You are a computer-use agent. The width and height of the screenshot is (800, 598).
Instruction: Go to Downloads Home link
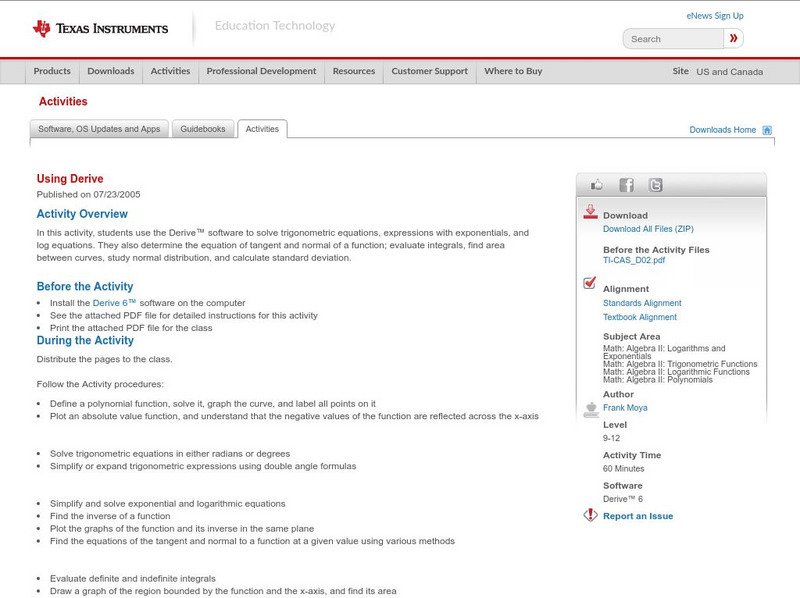(722, 130)
